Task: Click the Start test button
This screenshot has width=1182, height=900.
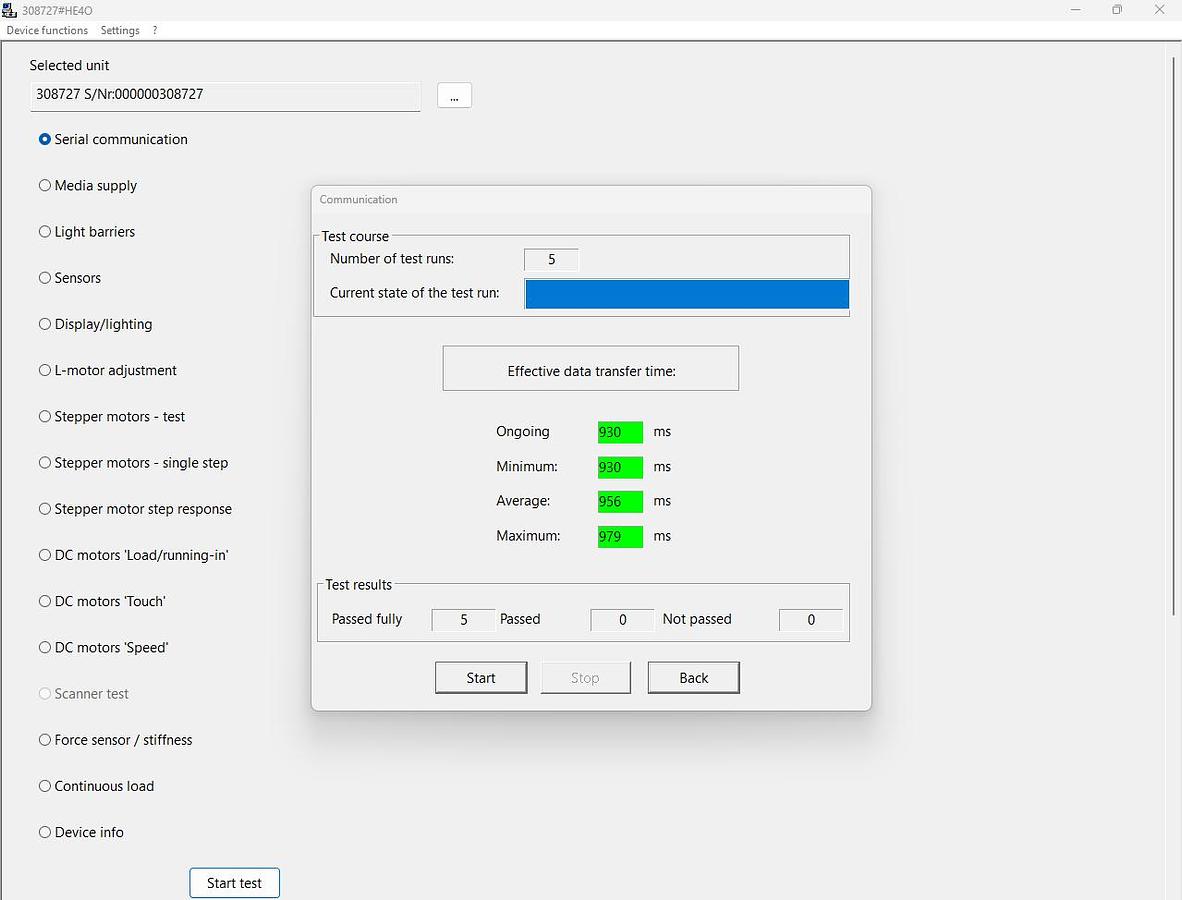Action: click(x=234, y=883)
